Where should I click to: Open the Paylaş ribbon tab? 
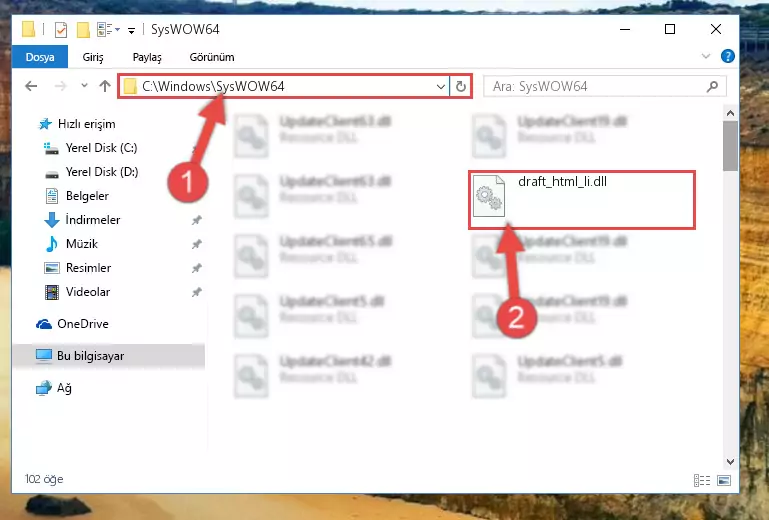[x=147, y=57]
